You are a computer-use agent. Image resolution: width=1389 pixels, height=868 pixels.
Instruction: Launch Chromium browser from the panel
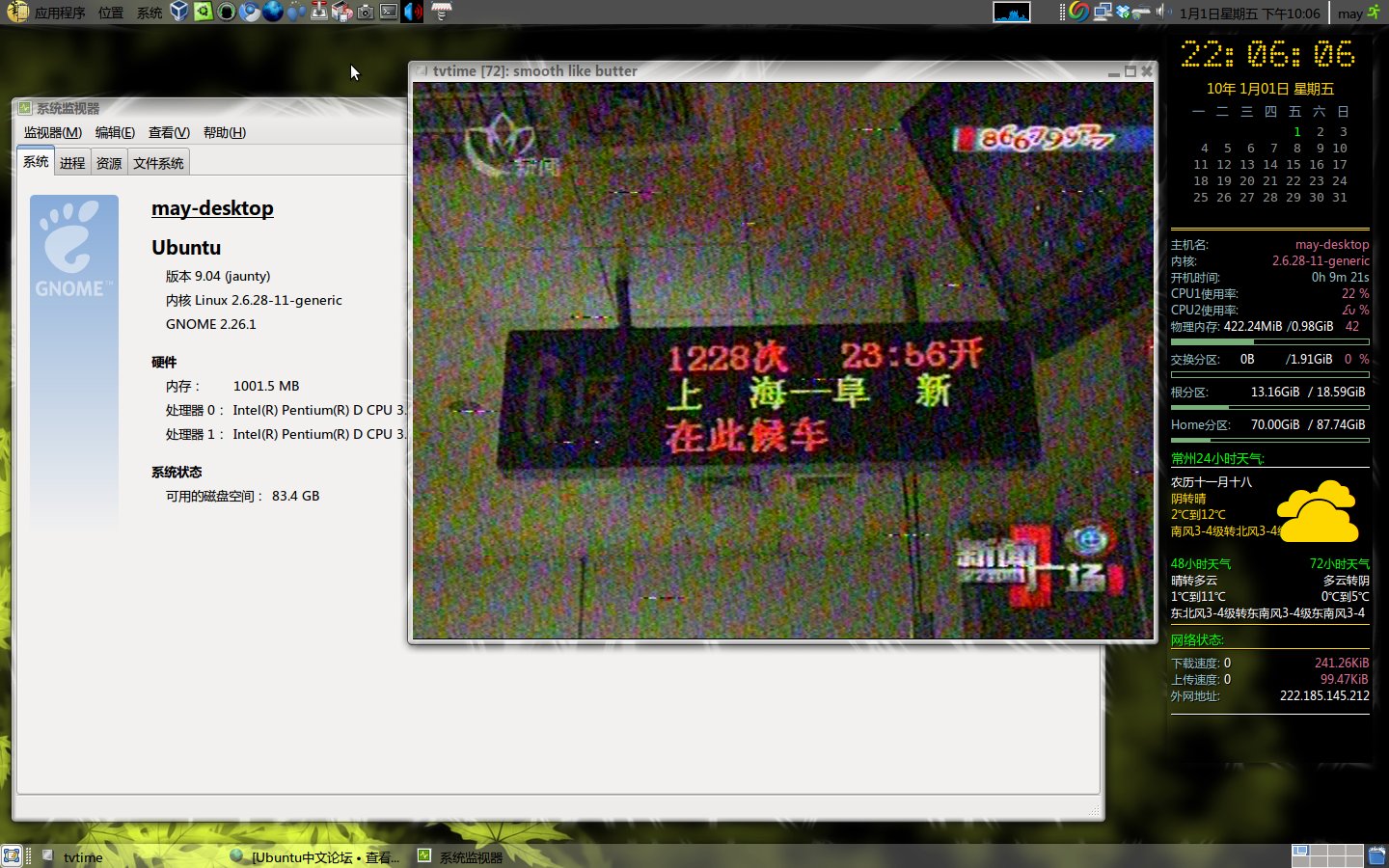coord(249,12)
